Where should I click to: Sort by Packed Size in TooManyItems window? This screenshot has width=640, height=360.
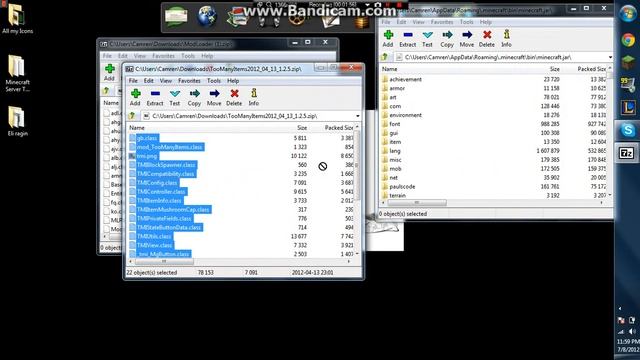point(339,128)
